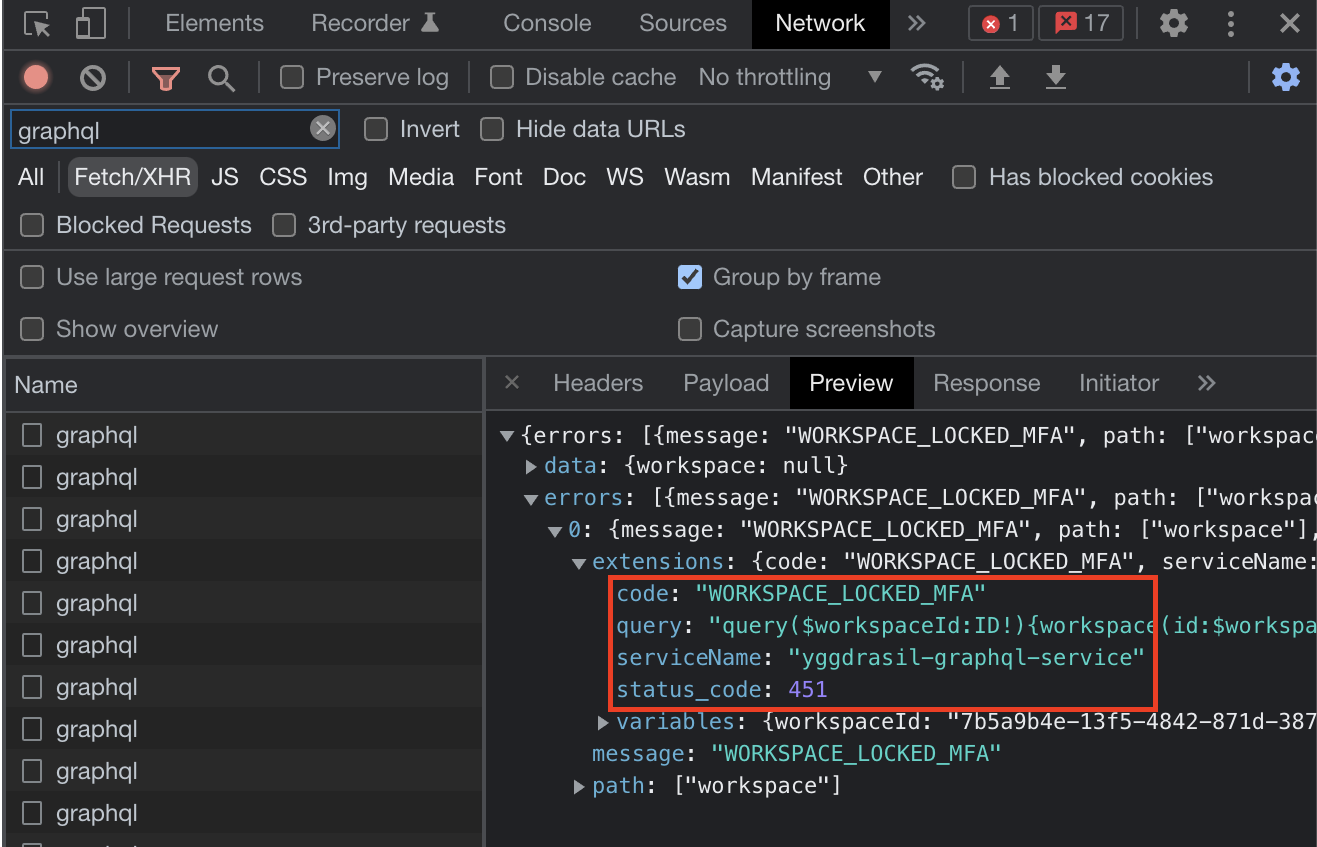Expand the variables object in Preview
The image size is (1317, 847).
[x=604, y=721]
